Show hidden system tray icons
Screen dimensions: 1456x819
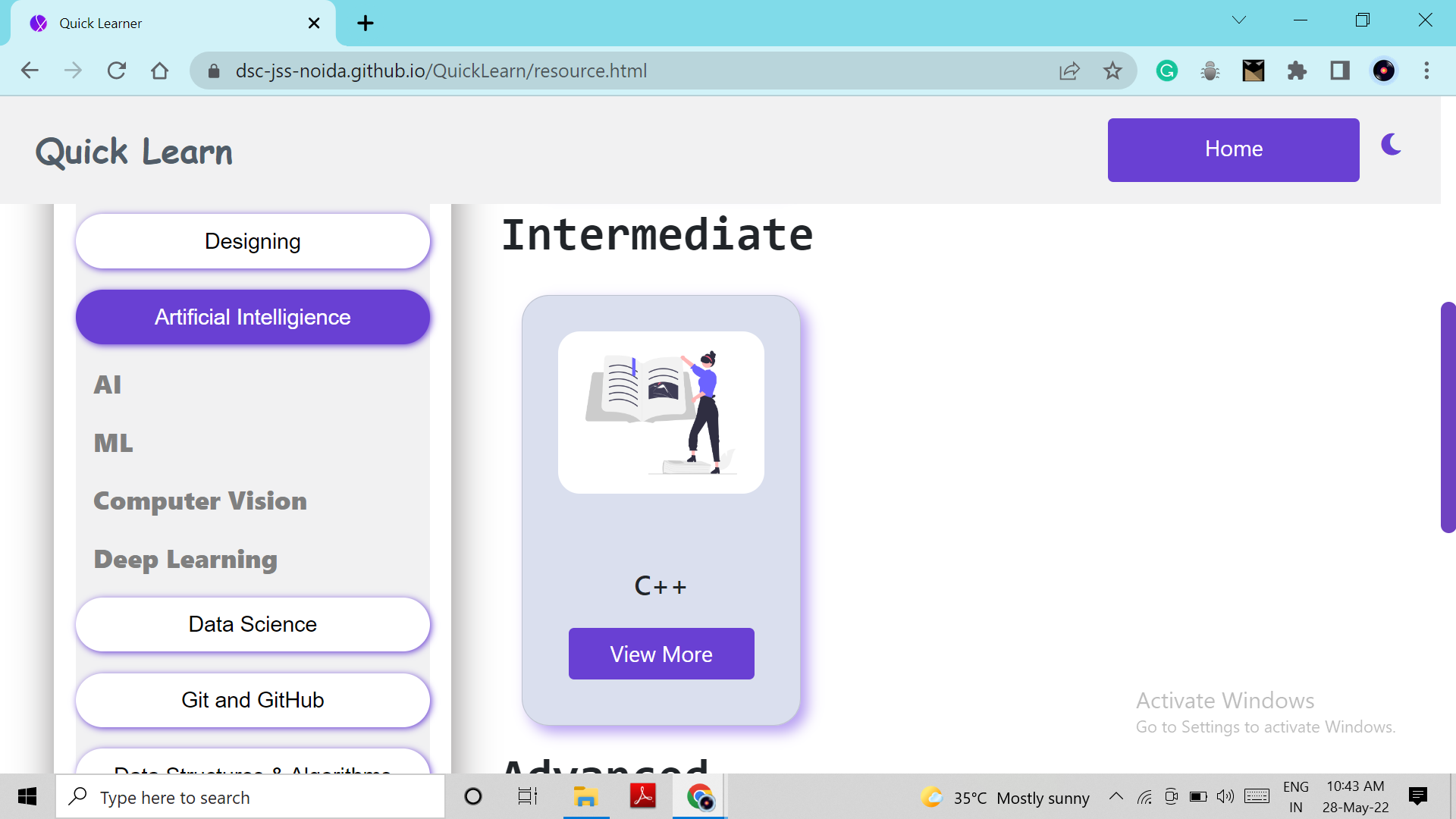[x=1116, y=796]
